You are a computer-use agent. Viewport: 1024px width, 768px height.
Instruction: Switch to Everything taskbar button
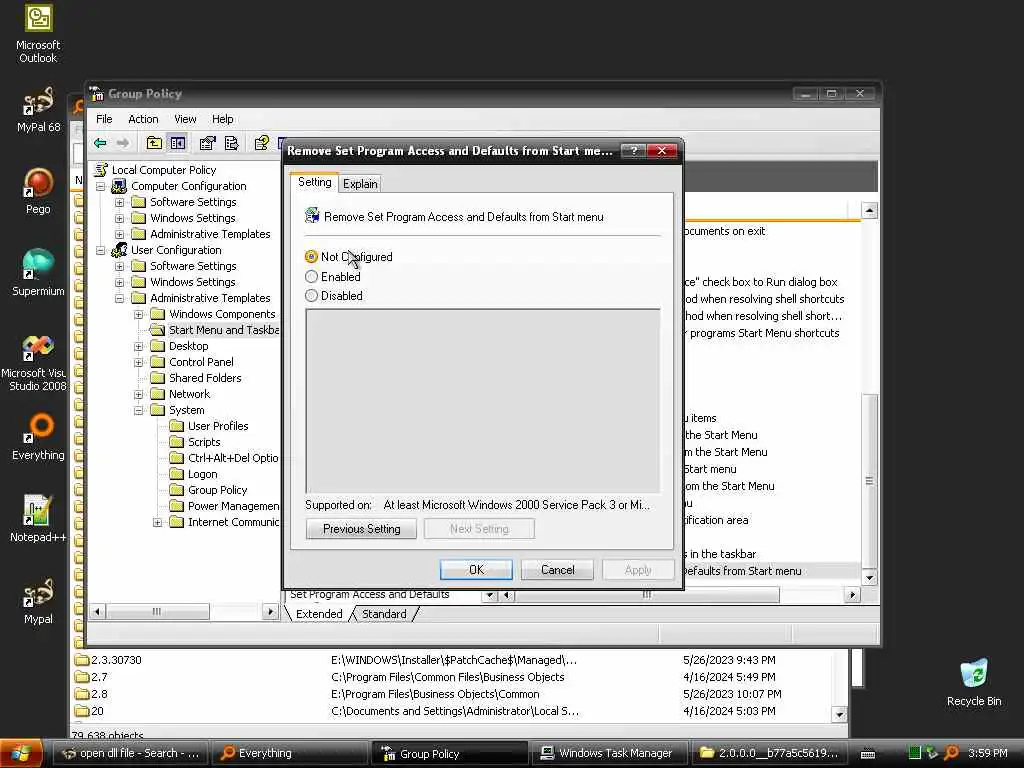(291, 753)
